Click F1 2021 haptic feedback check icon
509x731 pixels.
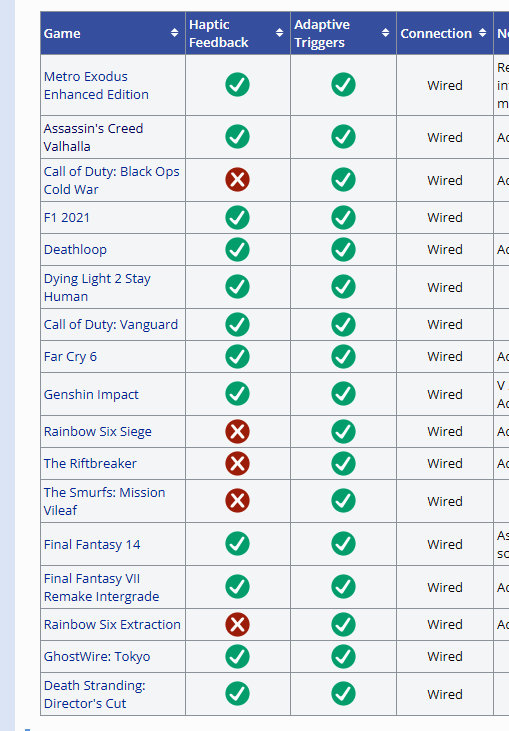click(237, 217)
